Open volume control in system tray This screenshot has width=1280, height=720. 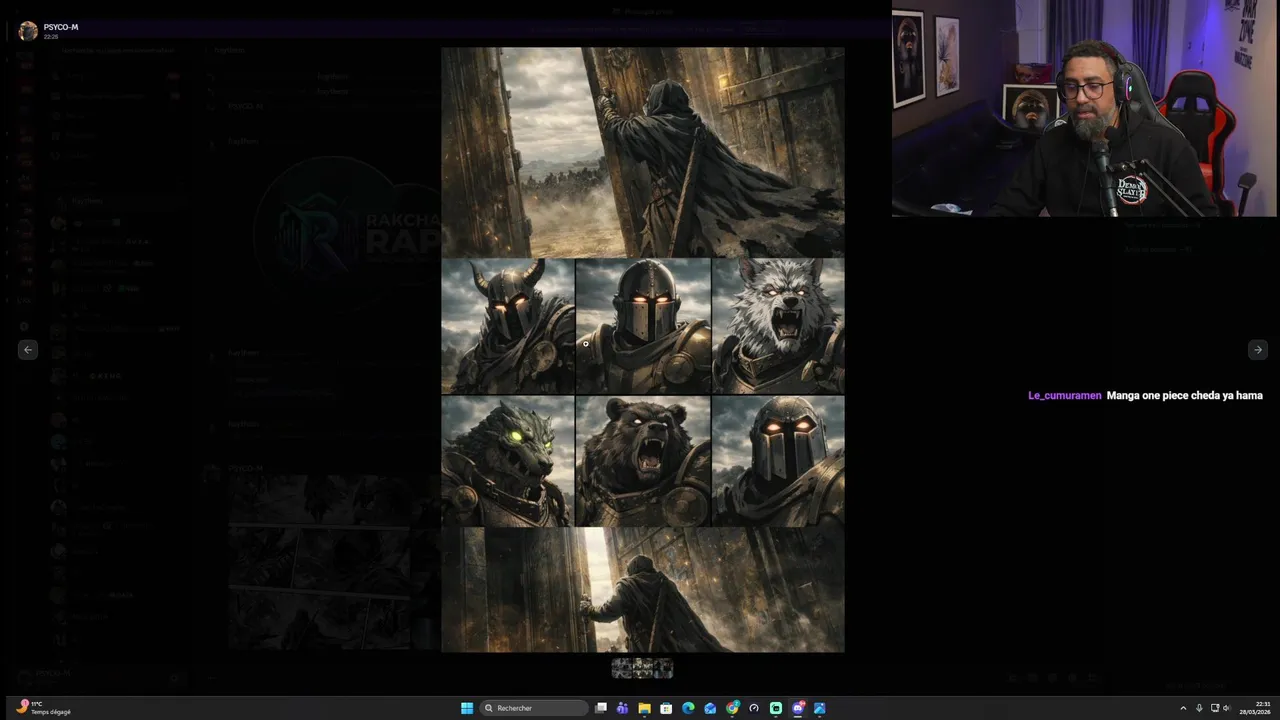pos(1227,708)
